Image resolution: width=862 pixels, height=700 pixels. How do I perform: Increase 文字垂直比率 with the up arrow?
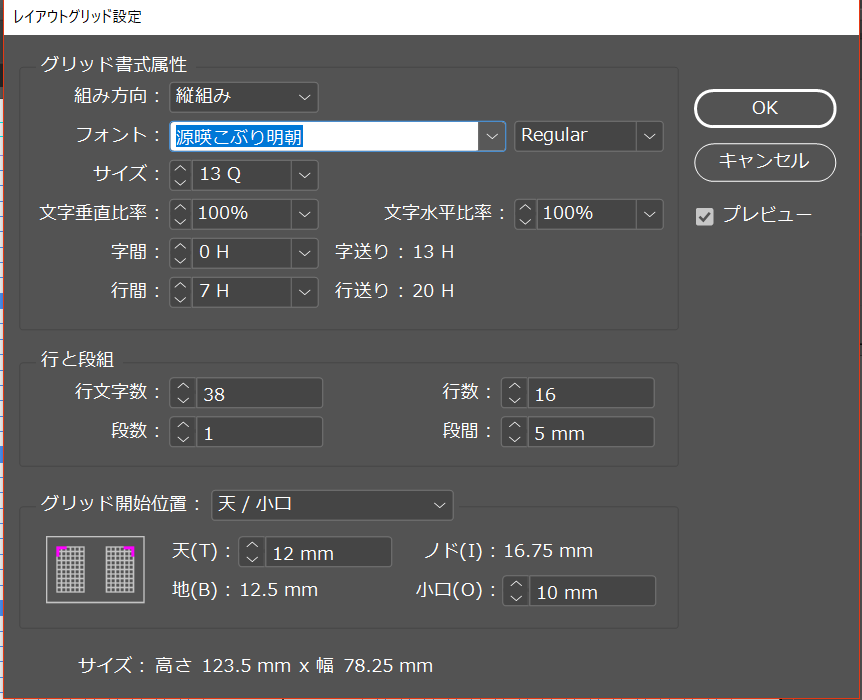coord(180,207)
